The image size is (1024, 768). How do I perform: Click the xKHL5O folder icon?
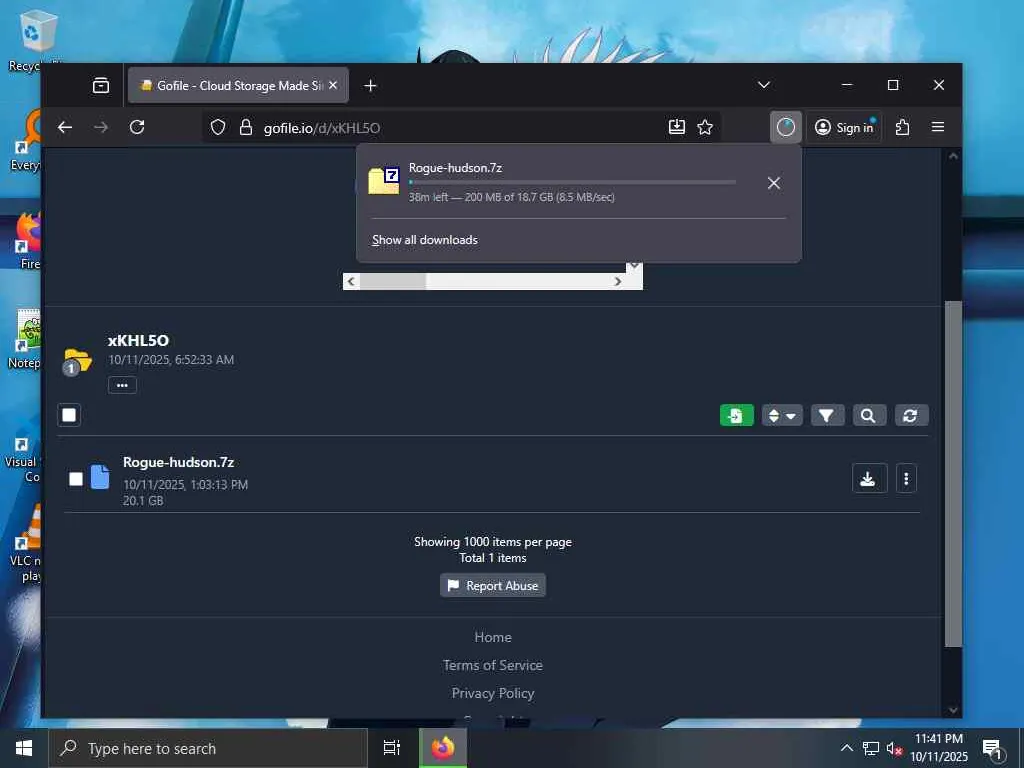point(76,362)
